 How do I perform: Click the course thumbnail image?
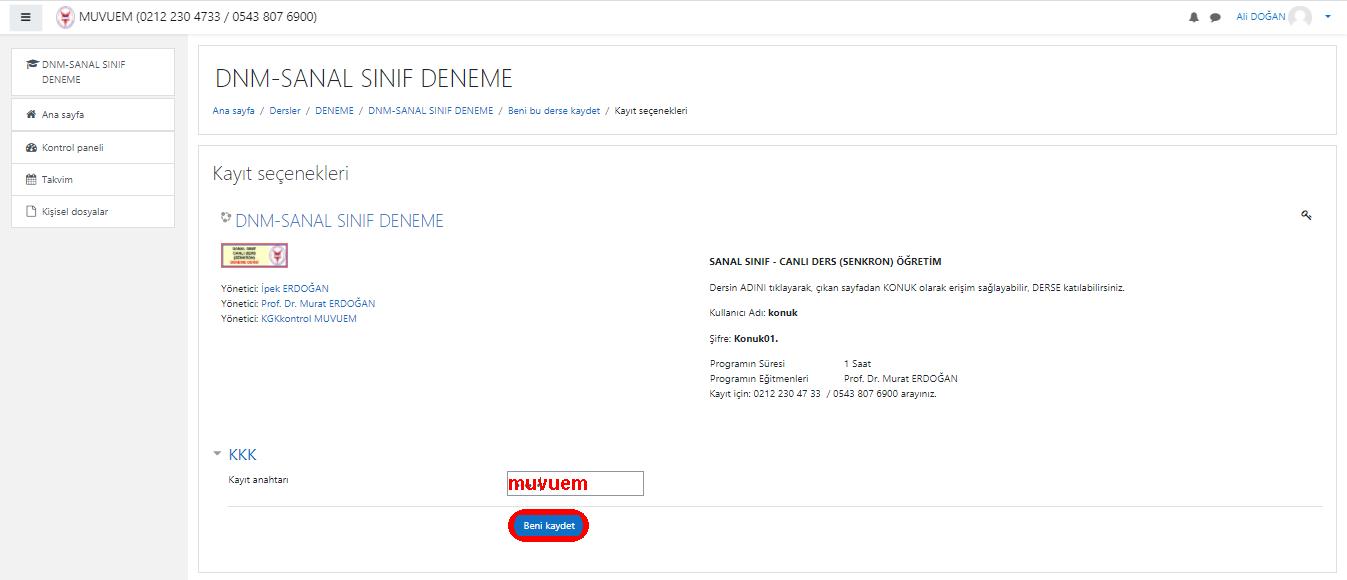coord(254,255)
